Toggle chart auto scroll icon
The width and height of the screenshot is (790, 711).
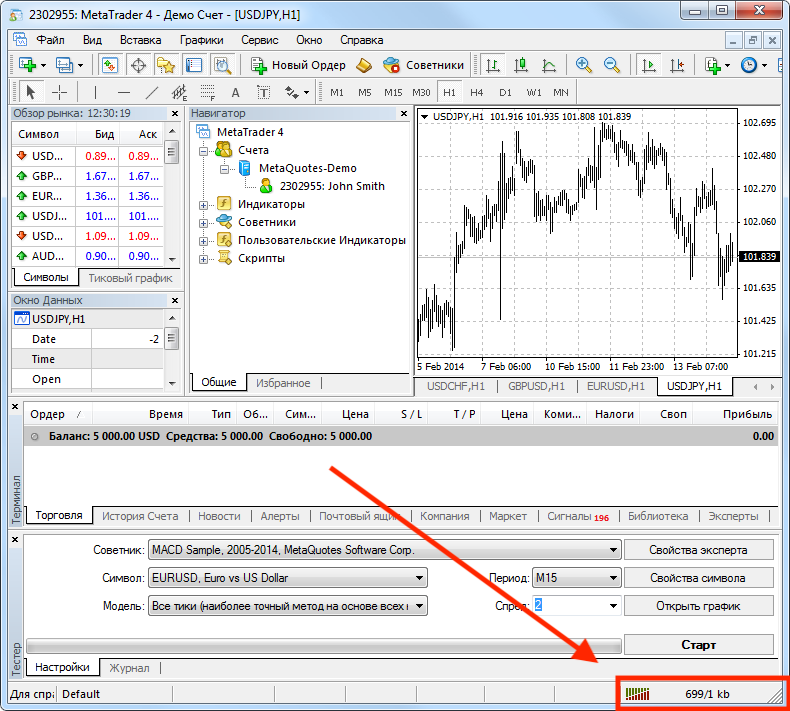[x=649, y=65]
